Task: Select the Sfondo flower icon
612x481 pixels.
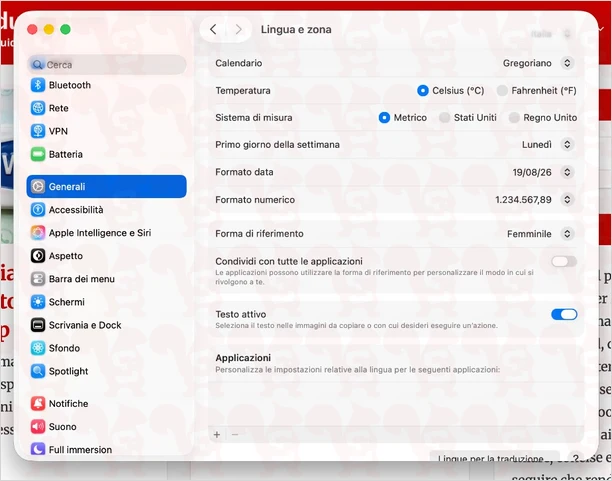Action: 38,348
